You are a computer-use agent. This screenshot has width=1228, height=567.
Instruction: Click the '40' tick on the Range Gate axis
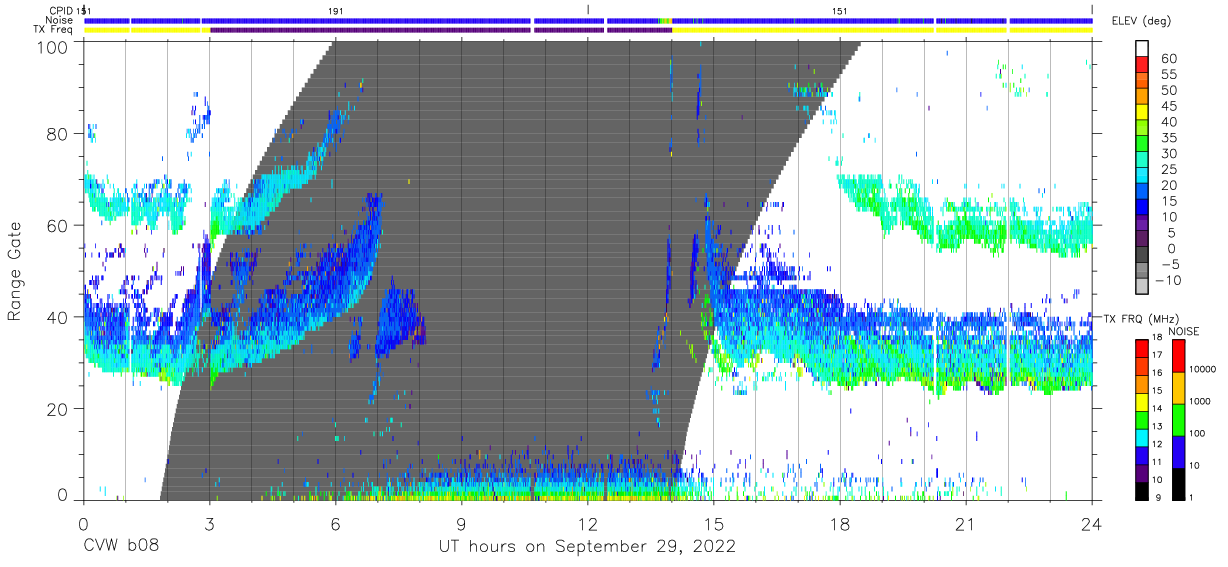(x=59, y=317)
